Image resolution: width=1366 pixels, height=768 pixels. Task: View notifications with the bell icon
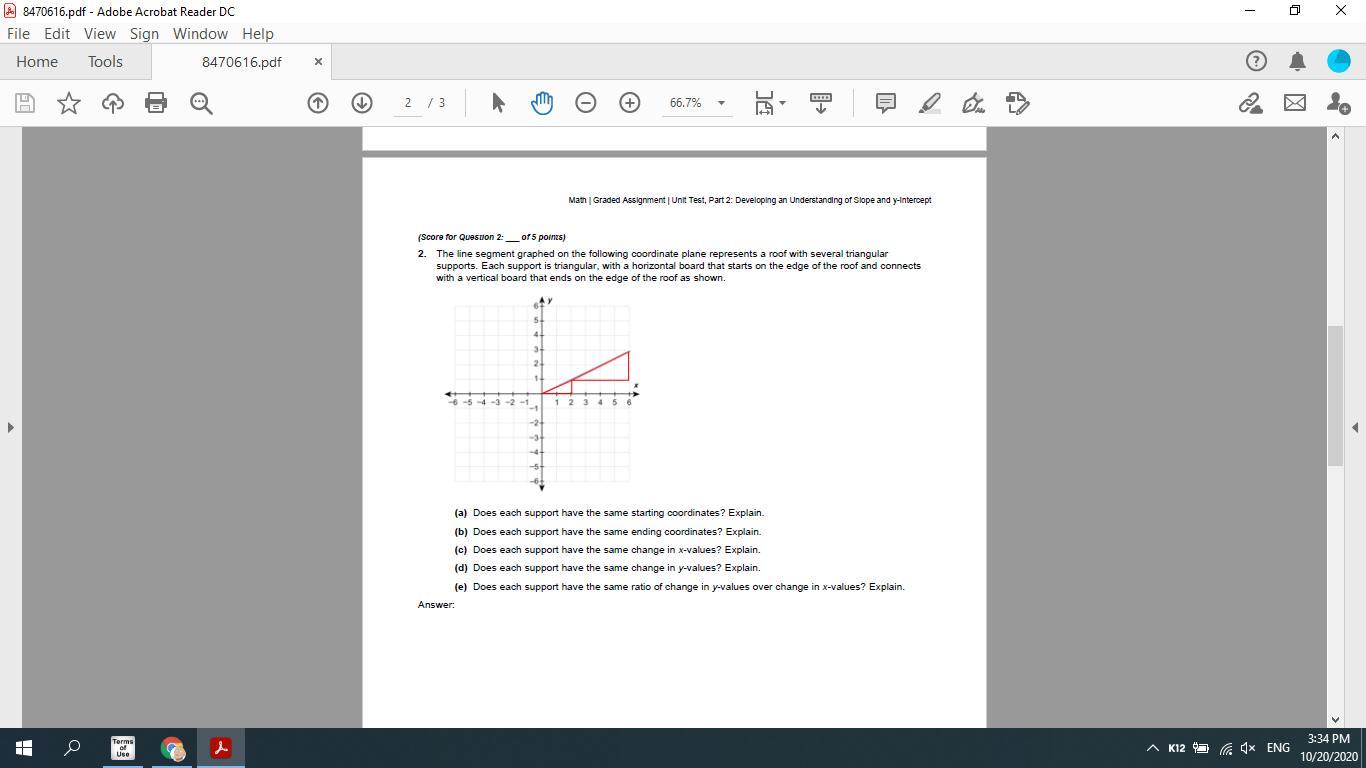(1297, 61)
